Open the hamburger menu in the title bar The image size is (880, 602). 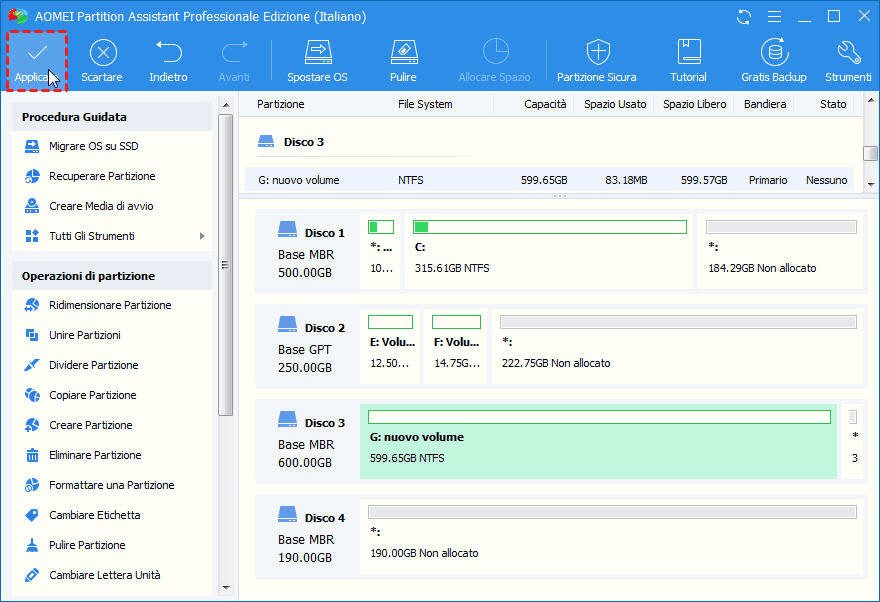[773, 16]
